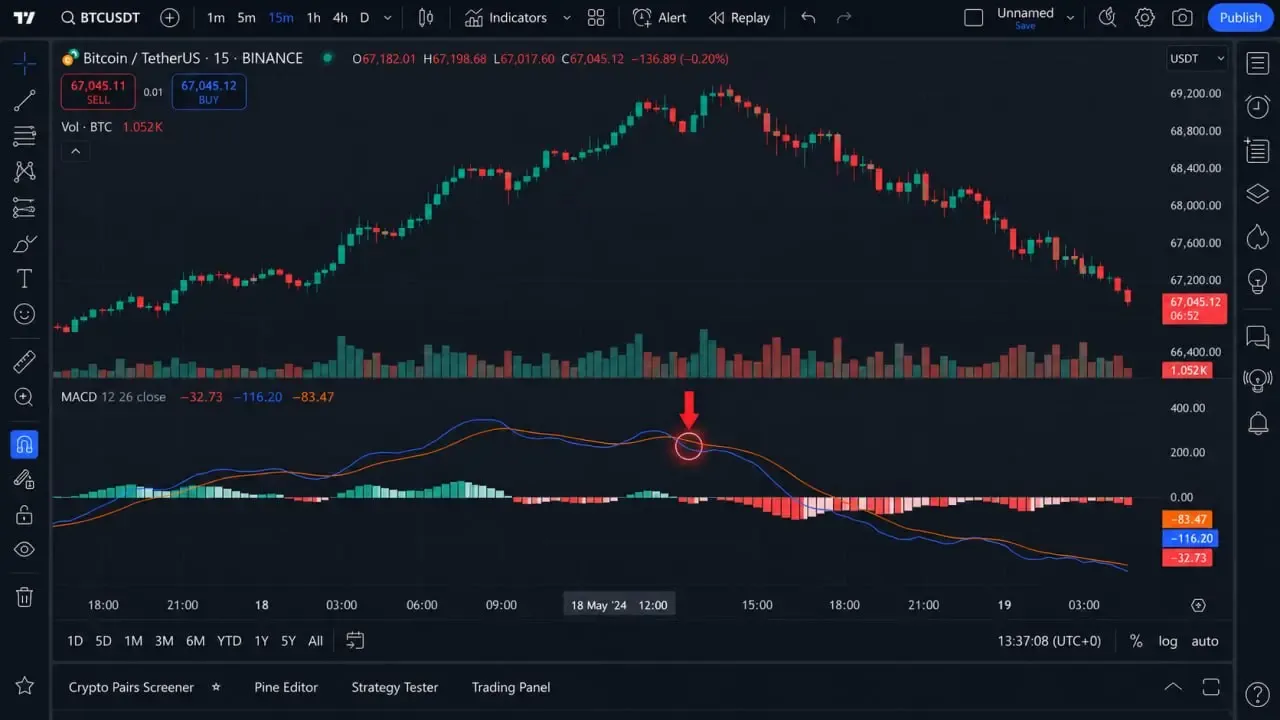
Task: Toggle the log scale
Action: click(x=1168, y=641)
